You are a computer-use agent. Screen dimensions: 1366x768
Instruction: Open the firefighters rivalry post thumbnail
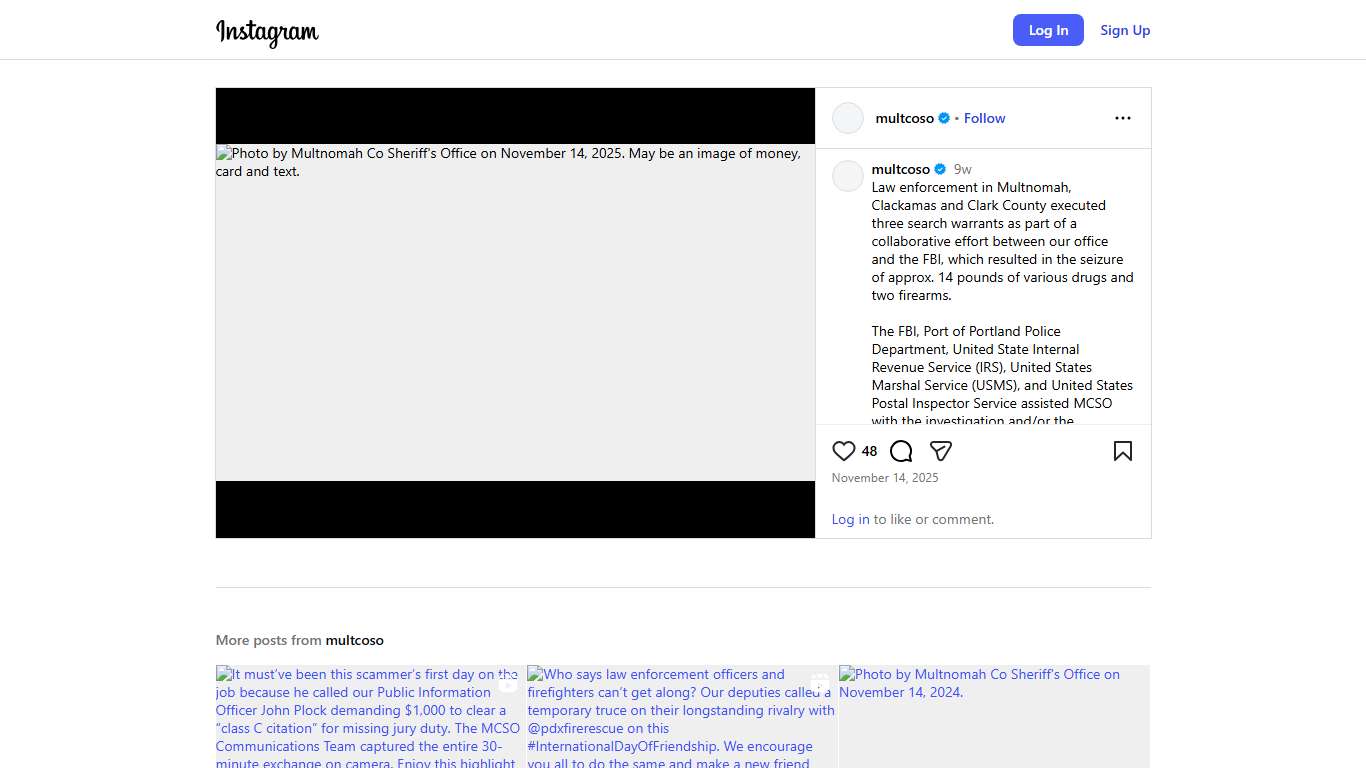pyautogui.click(x=682, y=716)
